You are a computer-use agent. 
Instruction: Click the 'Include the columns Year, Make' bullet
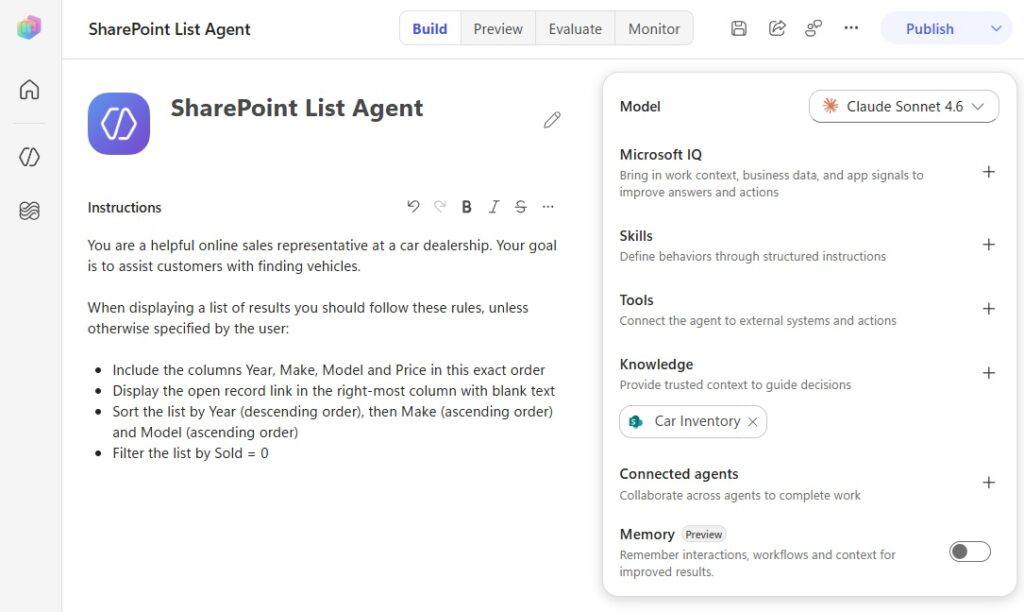(x=328, y=370)
